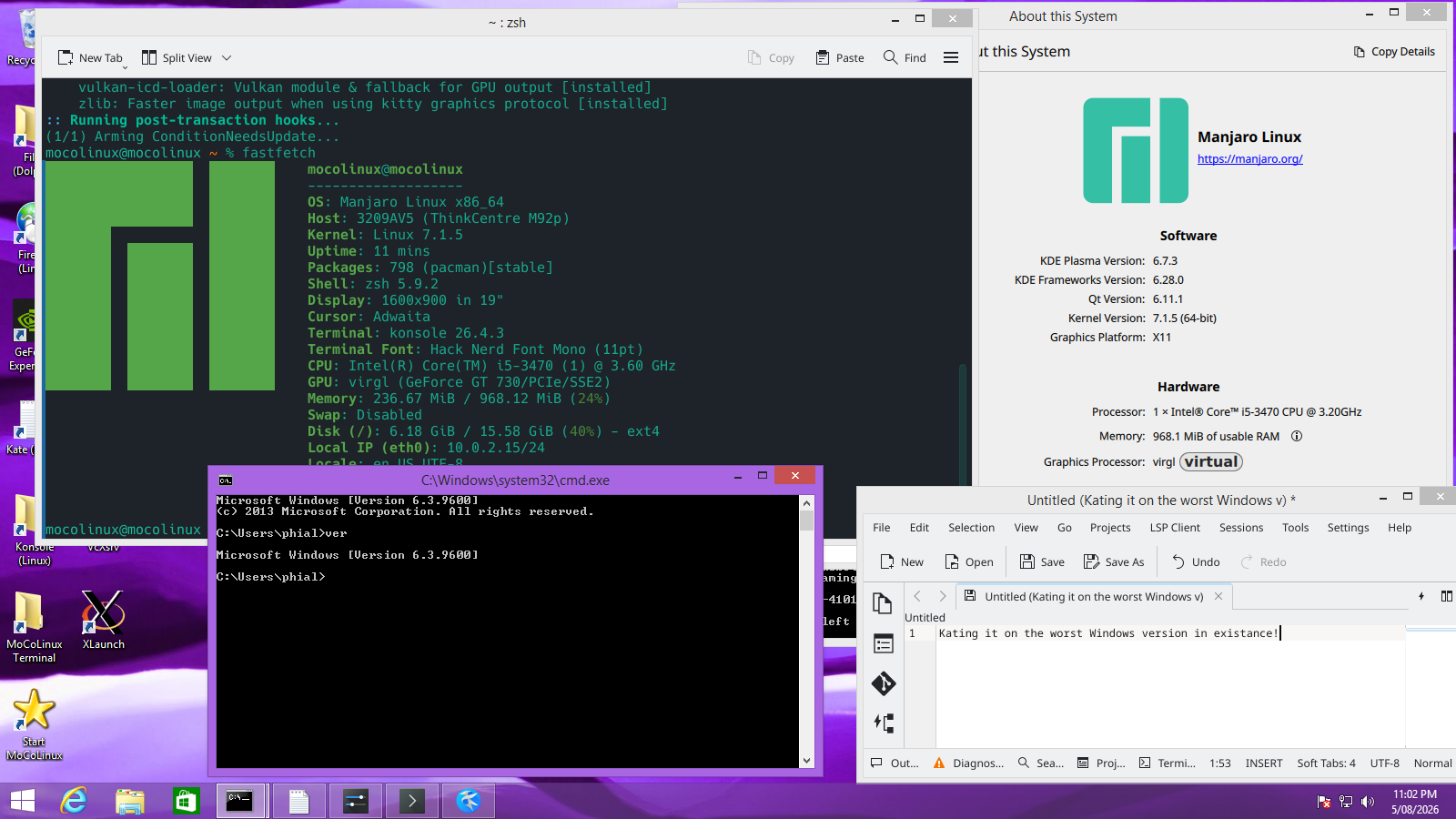Screen dimensions: 1456x819
Task: Open Windows Store from the taskbar
Action: pos(186,801)
